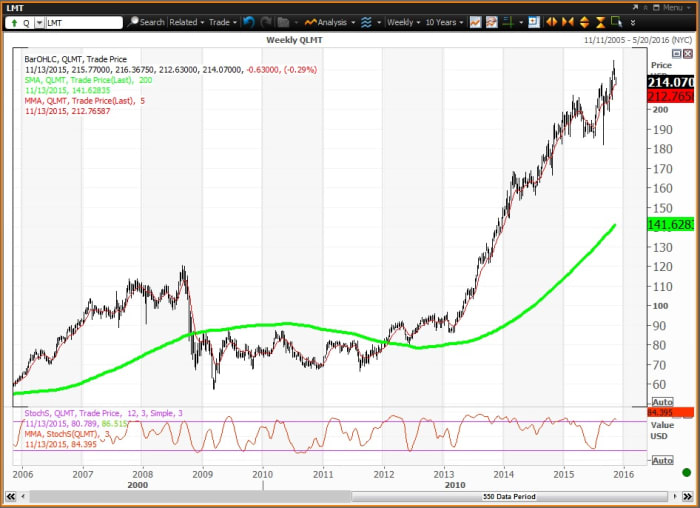Open the Analysis menu

pos(330,22)
